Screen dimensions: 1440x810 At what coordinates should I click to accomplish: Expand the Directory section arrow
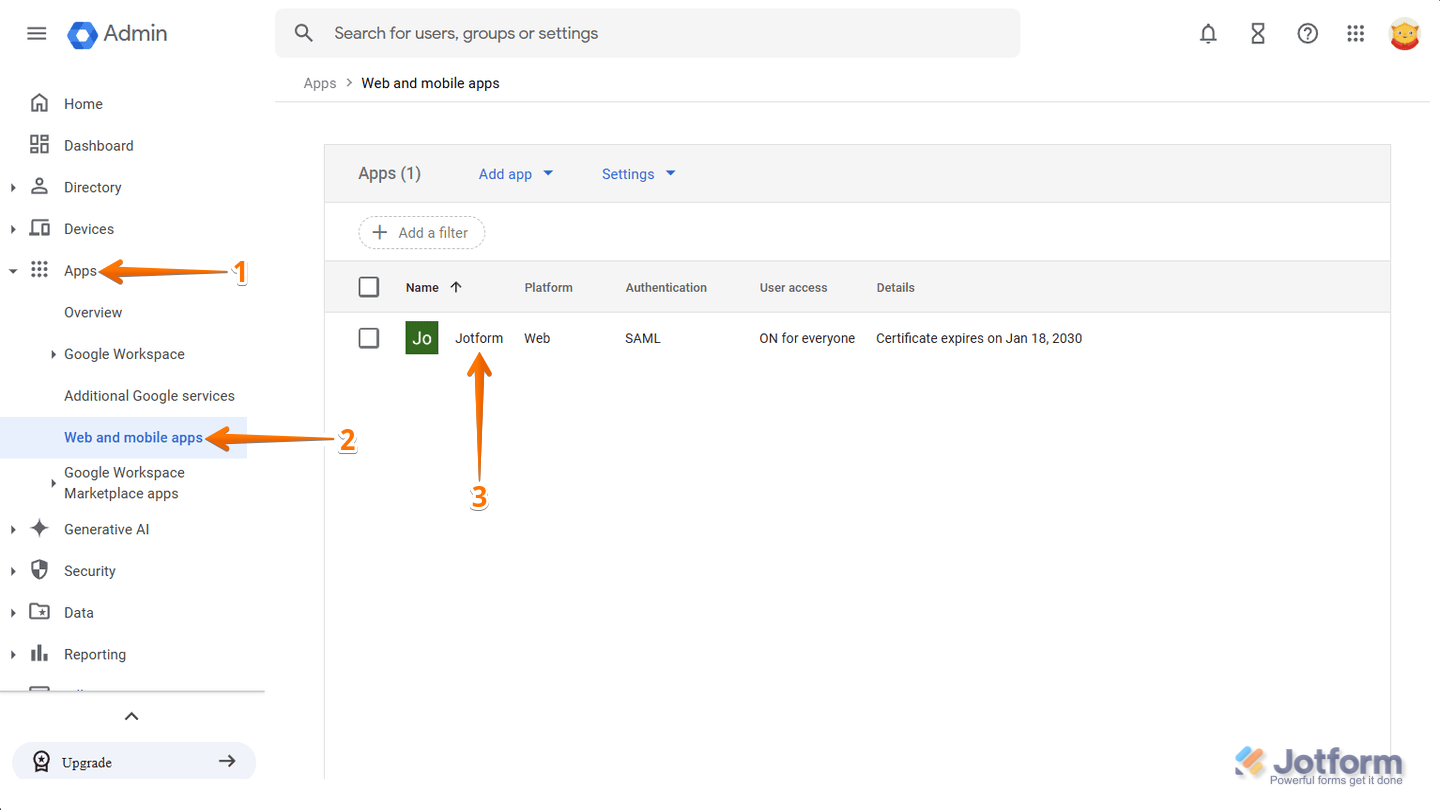pyautogui.click(x=13, y=188)
